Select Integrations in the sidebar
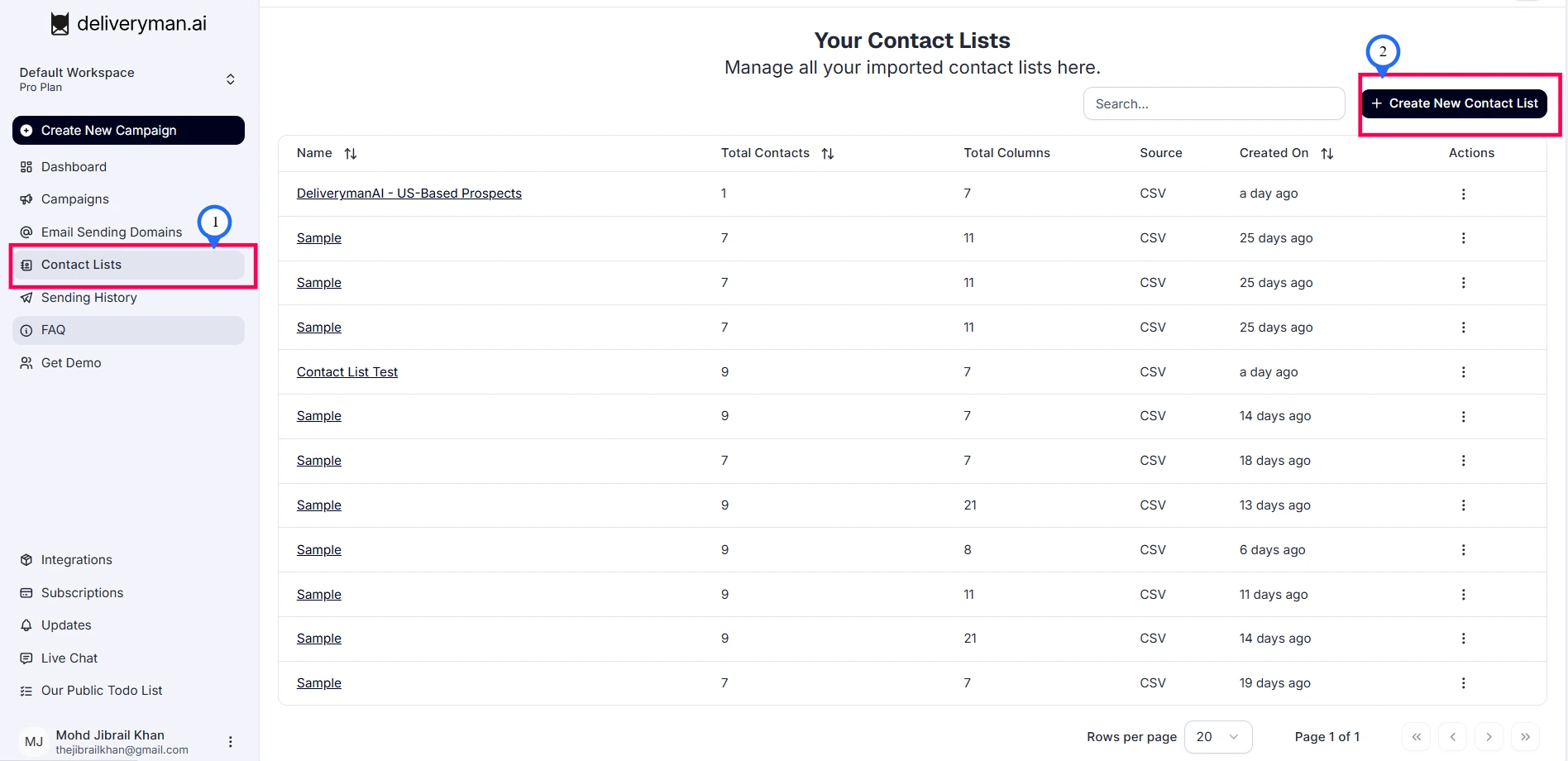The image size is (1568, 761). 76,560
